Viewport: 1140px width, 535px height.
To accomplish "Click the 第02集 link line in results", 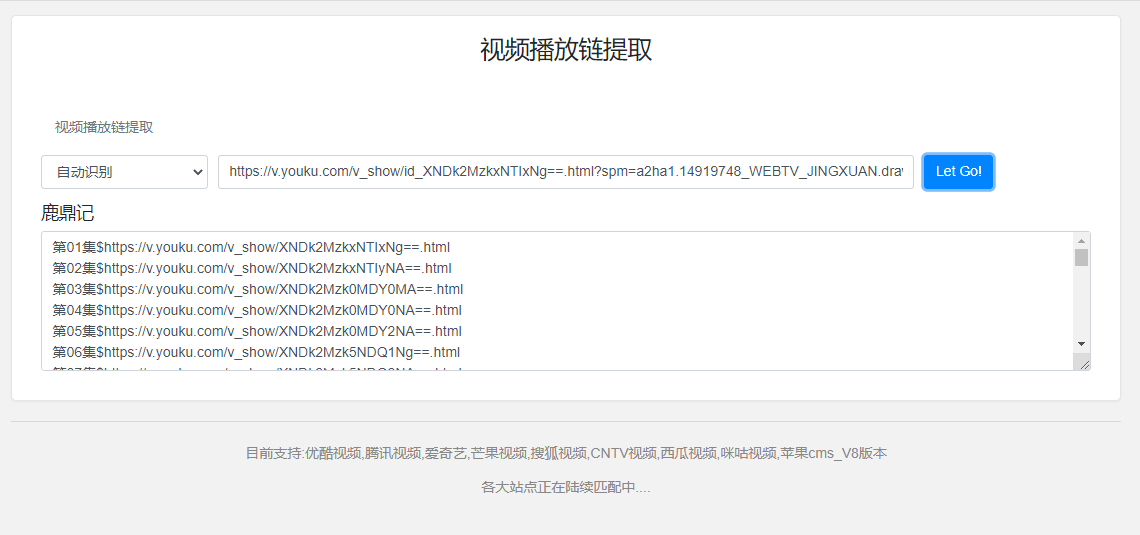I will 251,268.
